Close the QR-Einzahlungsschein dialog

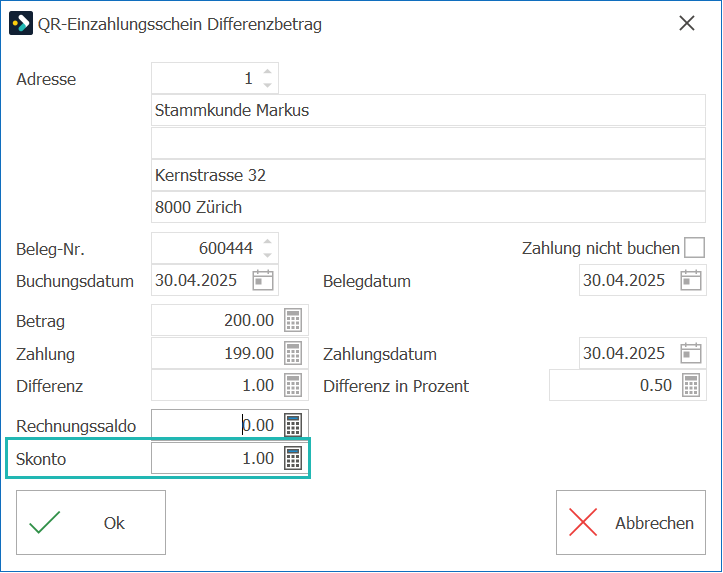pos(687,23)
